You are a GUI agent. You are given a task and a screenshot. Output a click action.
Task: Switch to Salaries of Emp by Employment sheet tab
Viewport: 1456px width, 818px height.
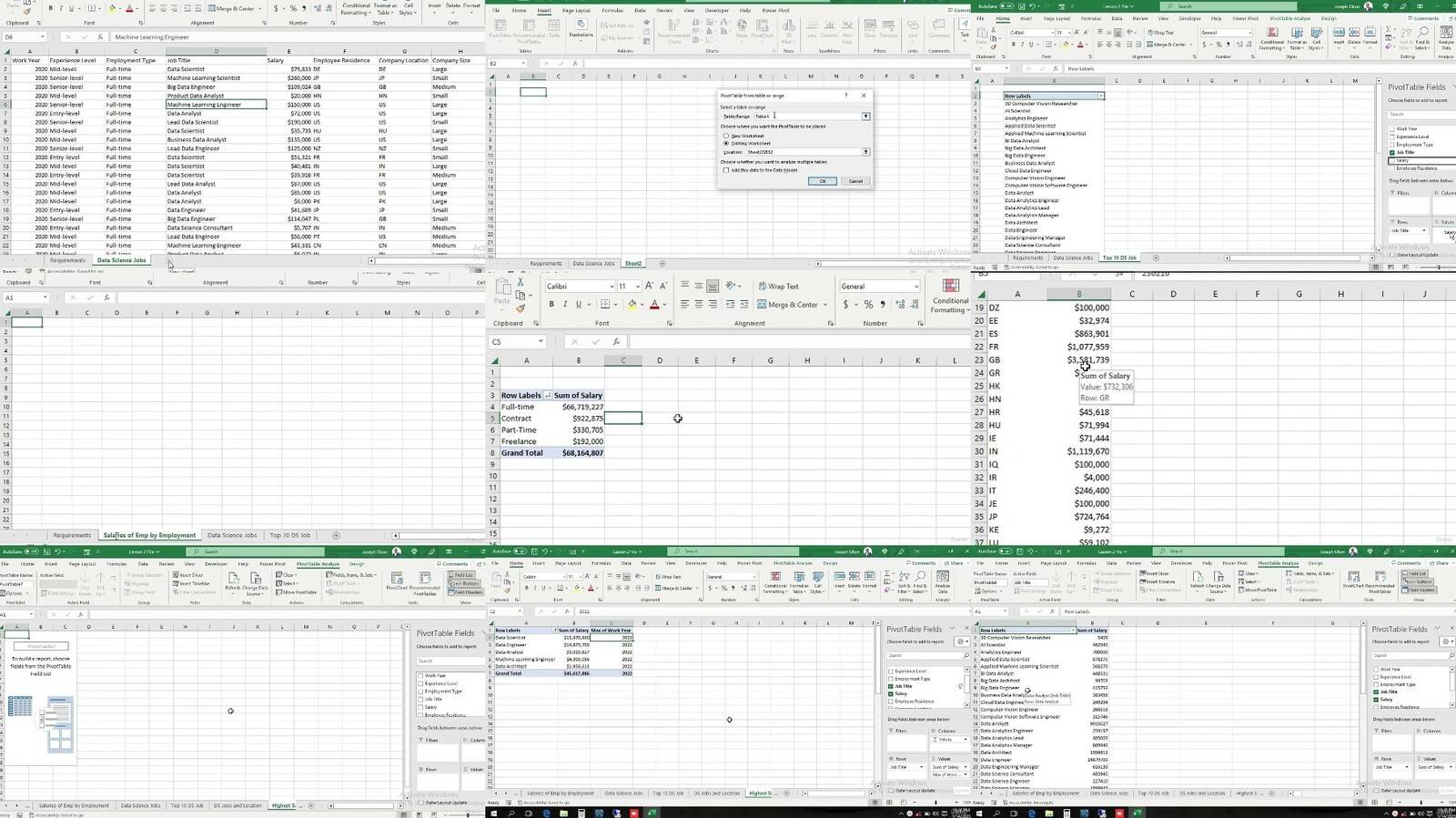pyautogui.click(x=149, y=536)
